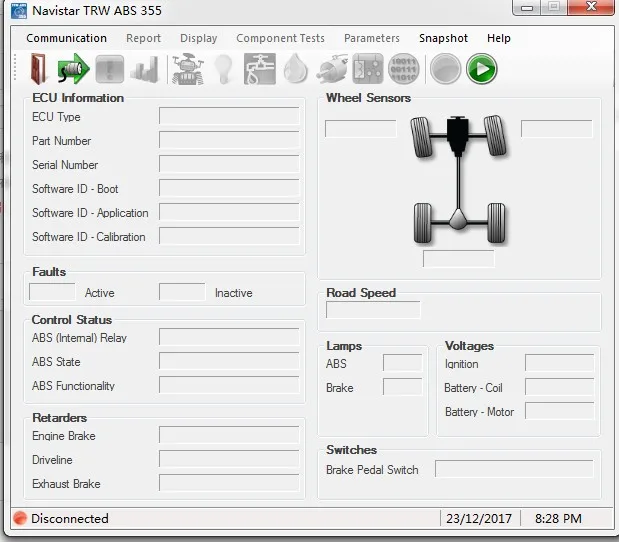619x542 pixels.
Task: Click the ECU Information group heading
Action: tap(78, 98)
